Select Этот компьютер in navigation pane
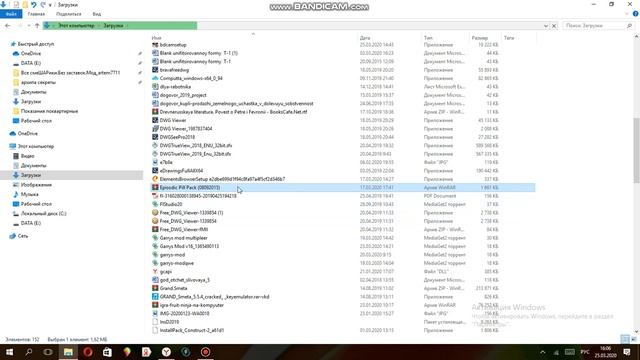Image resolution: width=640 pixels, height=360 pixels. coord(36,146)
